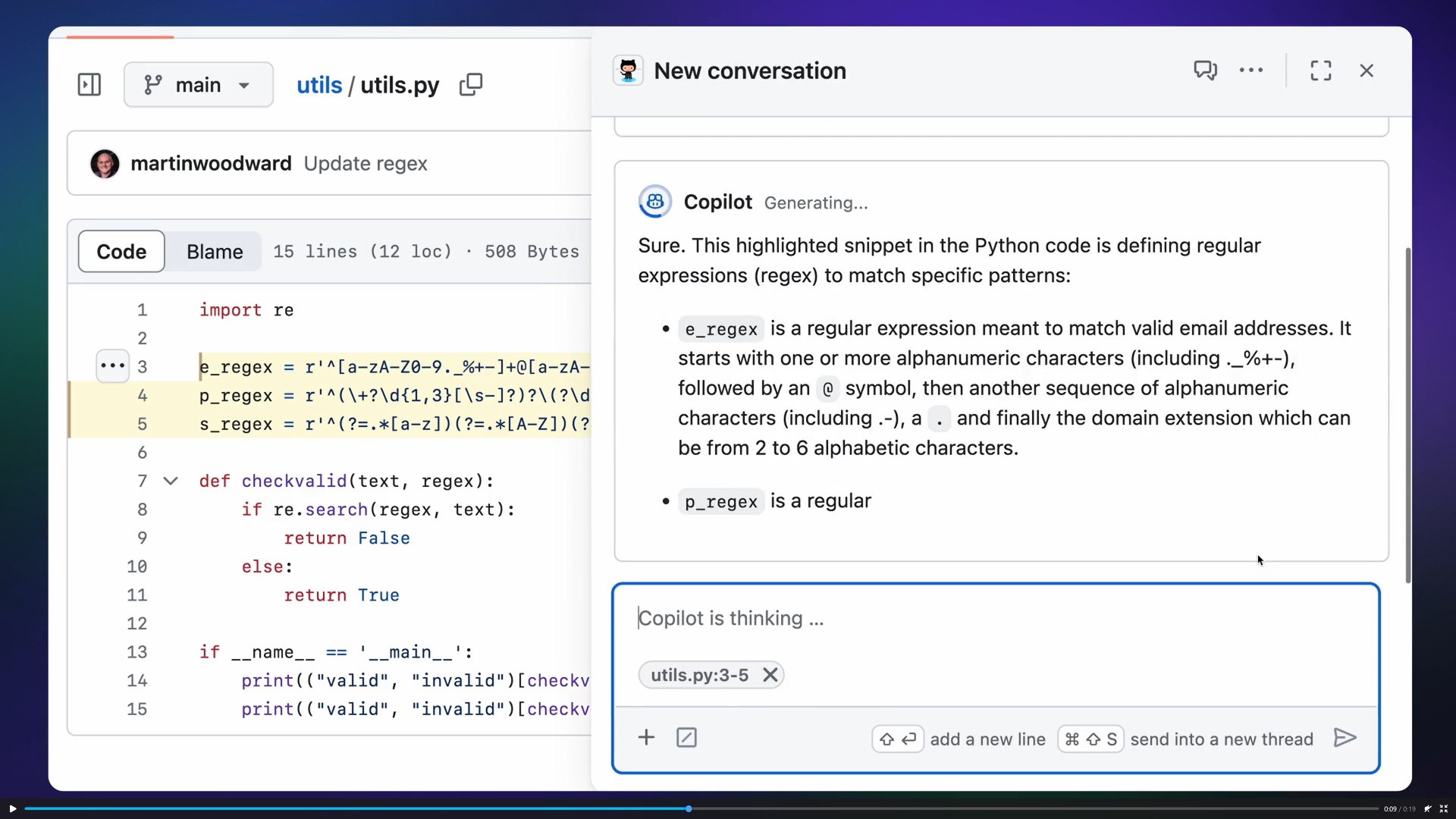Send the Copilot chat message

1345,738
